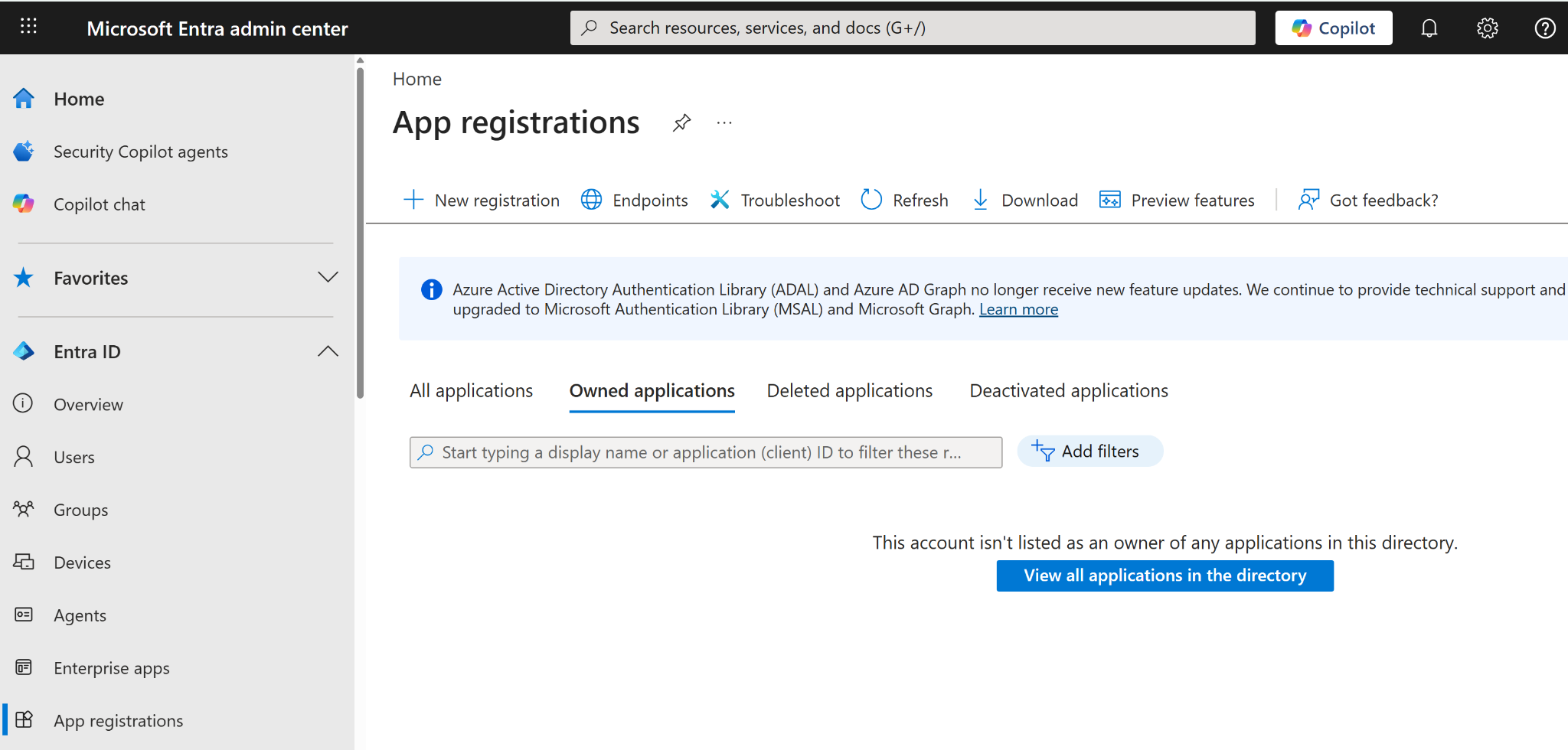The image size is (1568, 750).
Task: Click the New registration plus icon
Action: pyautogui.click(x=413, y=200)
